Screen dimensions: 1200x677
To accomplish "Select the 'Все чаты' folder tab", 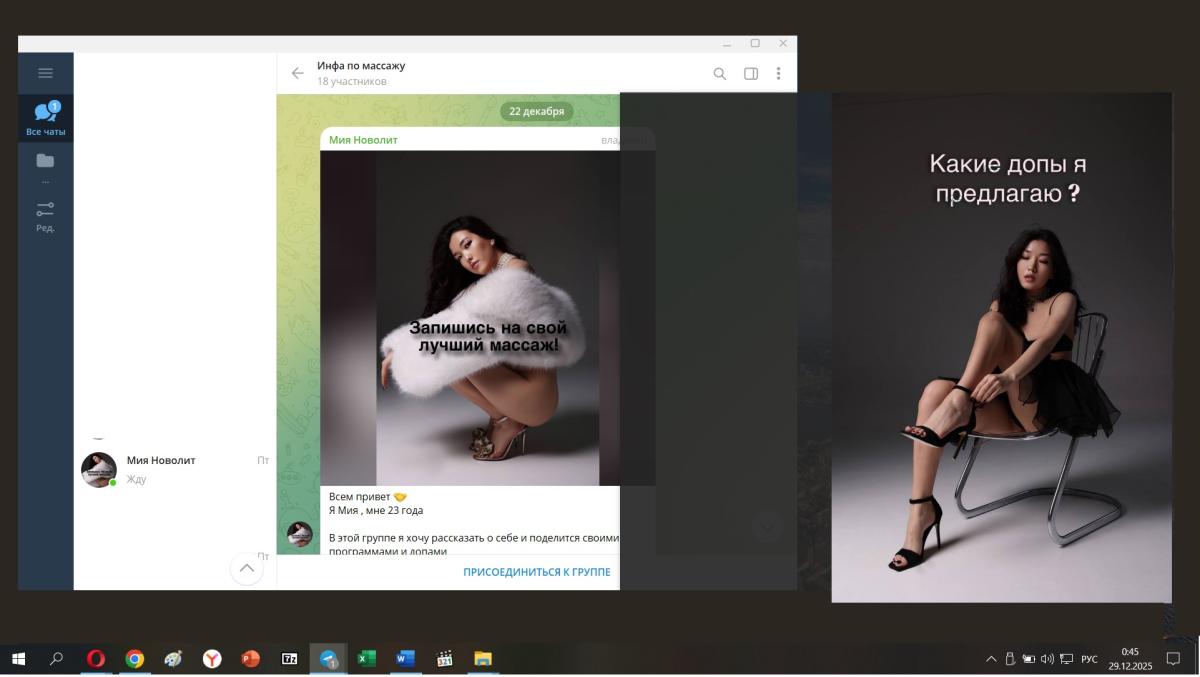I will click(x=46, y=118).
